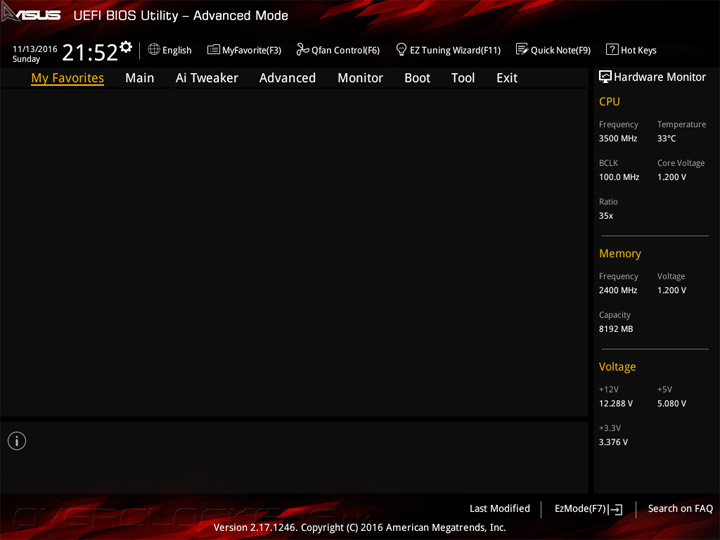Image resolution: width=720 pixels, height=540 pixels.
Task: Click the Hardware Monitor title text
Action: point(660,77)
